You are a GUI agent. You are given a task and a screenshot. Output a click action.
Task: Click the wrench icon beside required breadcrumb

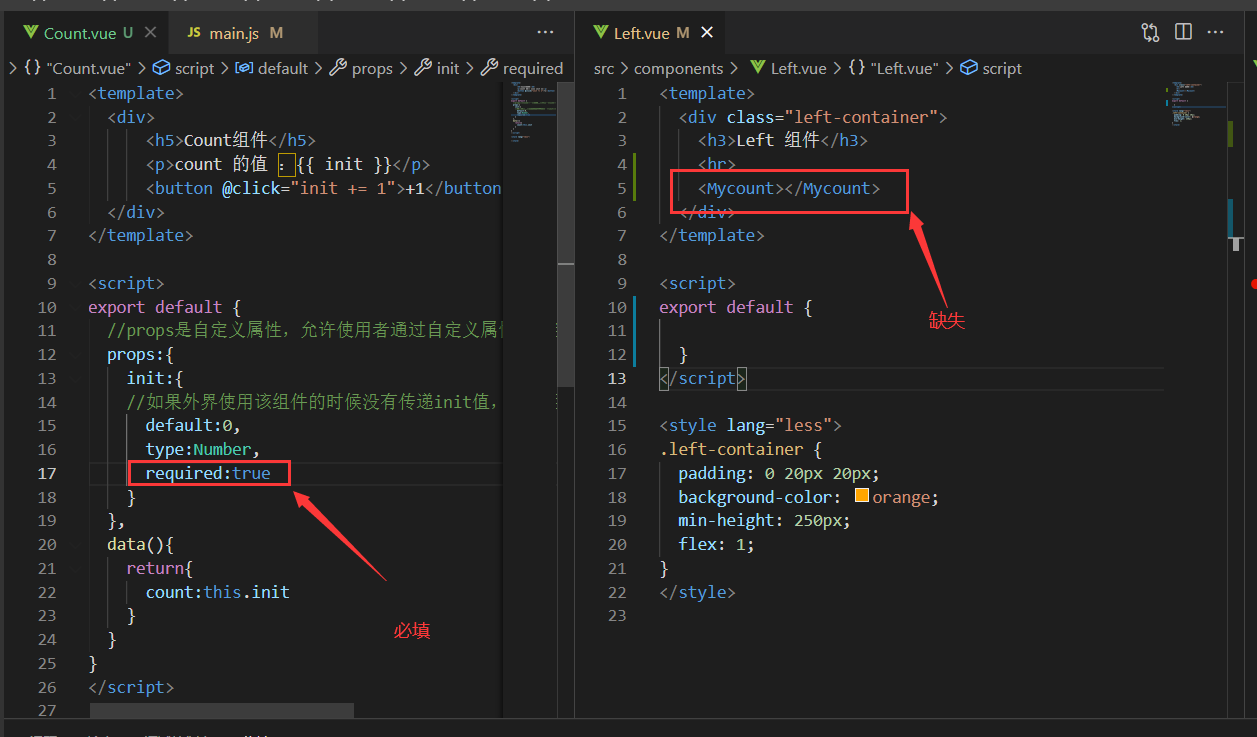point(489,68)
